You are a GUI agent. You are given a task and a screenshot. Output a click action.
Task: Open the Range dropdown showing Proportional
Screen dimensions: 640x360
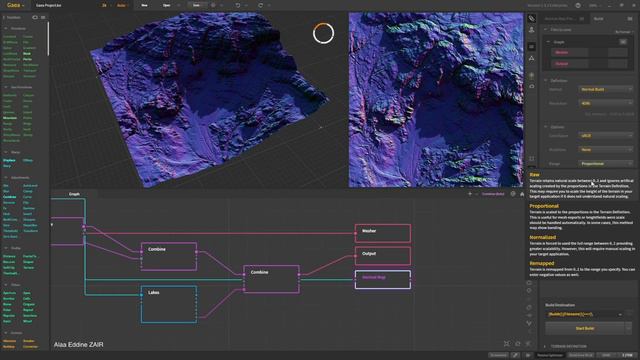click(x=606, y=164)
